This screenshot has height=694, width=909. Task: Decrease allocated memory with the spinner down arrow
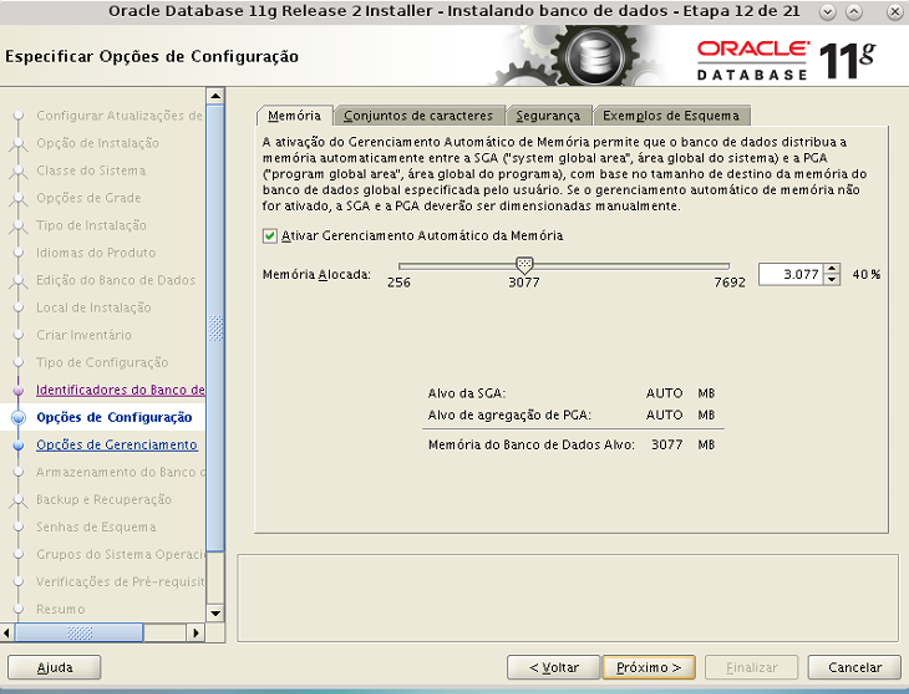pyautogui.click(x=832, y=279)
